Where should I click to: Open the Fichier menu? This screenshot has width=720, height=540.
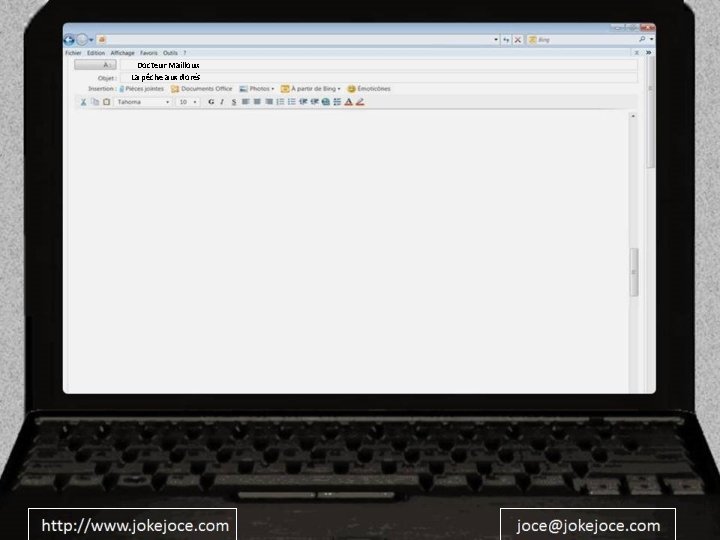coord(73,53)
